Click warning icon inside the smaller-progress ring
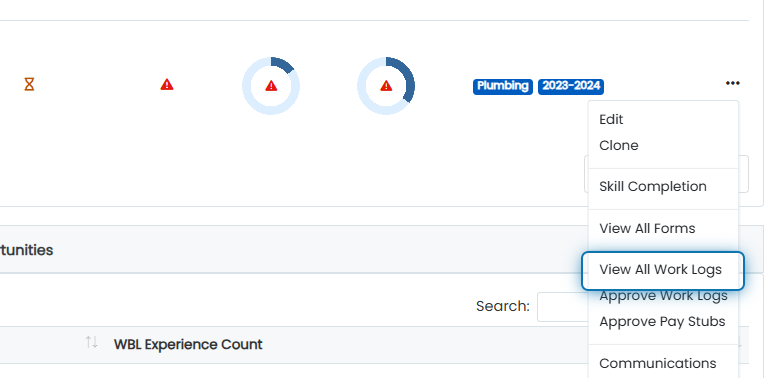 coord(271,86)
